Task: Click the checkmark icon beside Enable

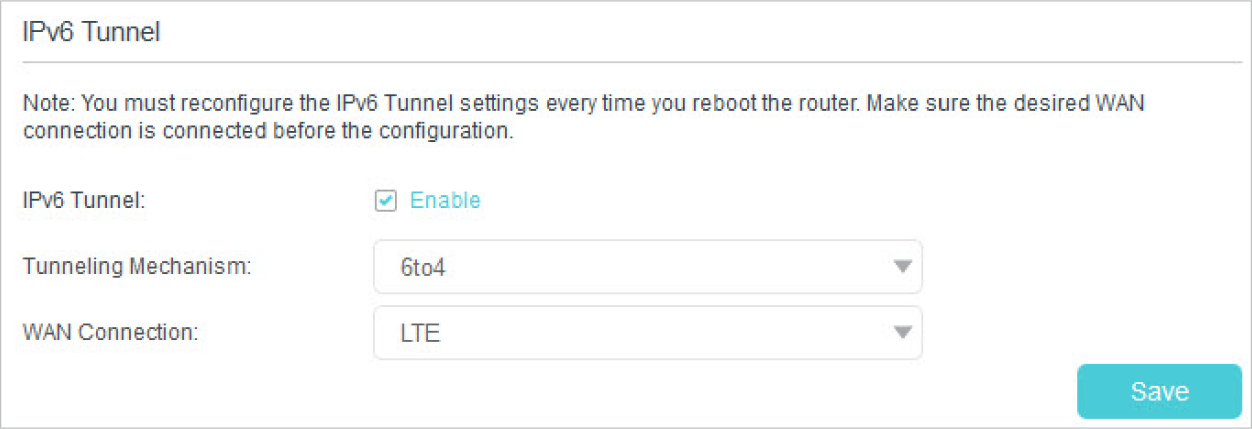Action: pyautogui.click(x=385, y=201)
